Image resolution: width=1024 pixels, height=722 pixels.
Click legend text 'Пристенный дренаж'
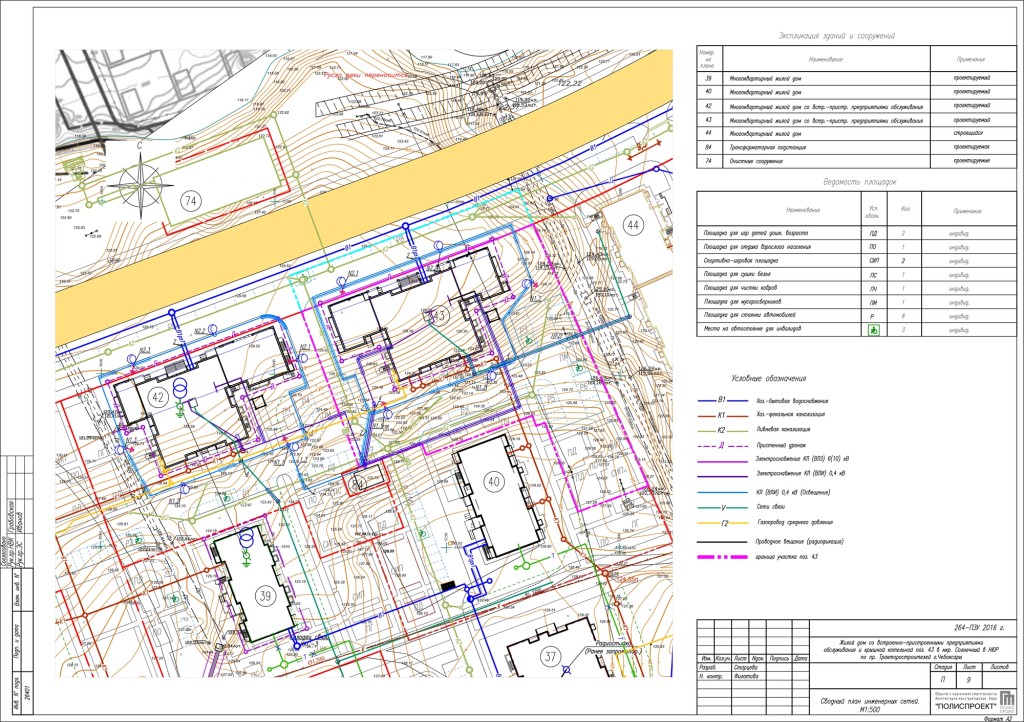[781, 445]
